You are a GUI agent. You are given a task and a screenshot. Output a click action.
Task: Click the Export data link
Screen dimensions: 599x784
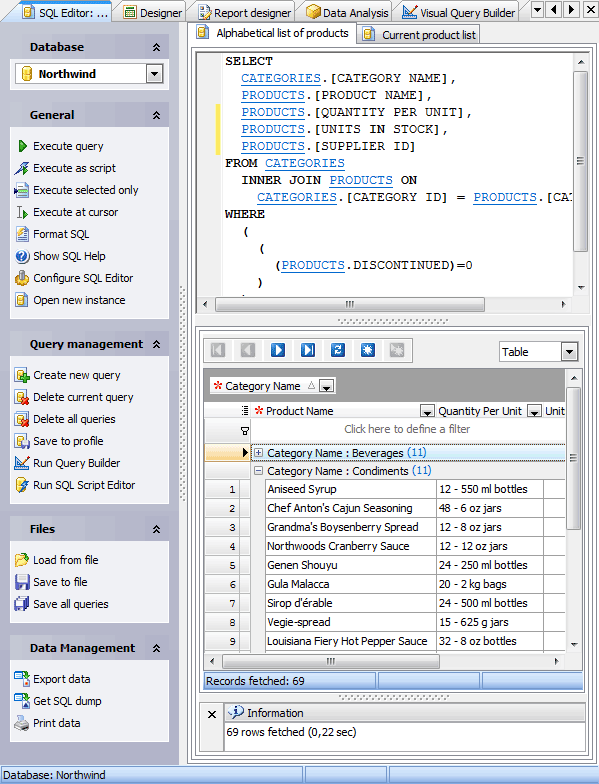pyautogui.click(x=62, y=679)
